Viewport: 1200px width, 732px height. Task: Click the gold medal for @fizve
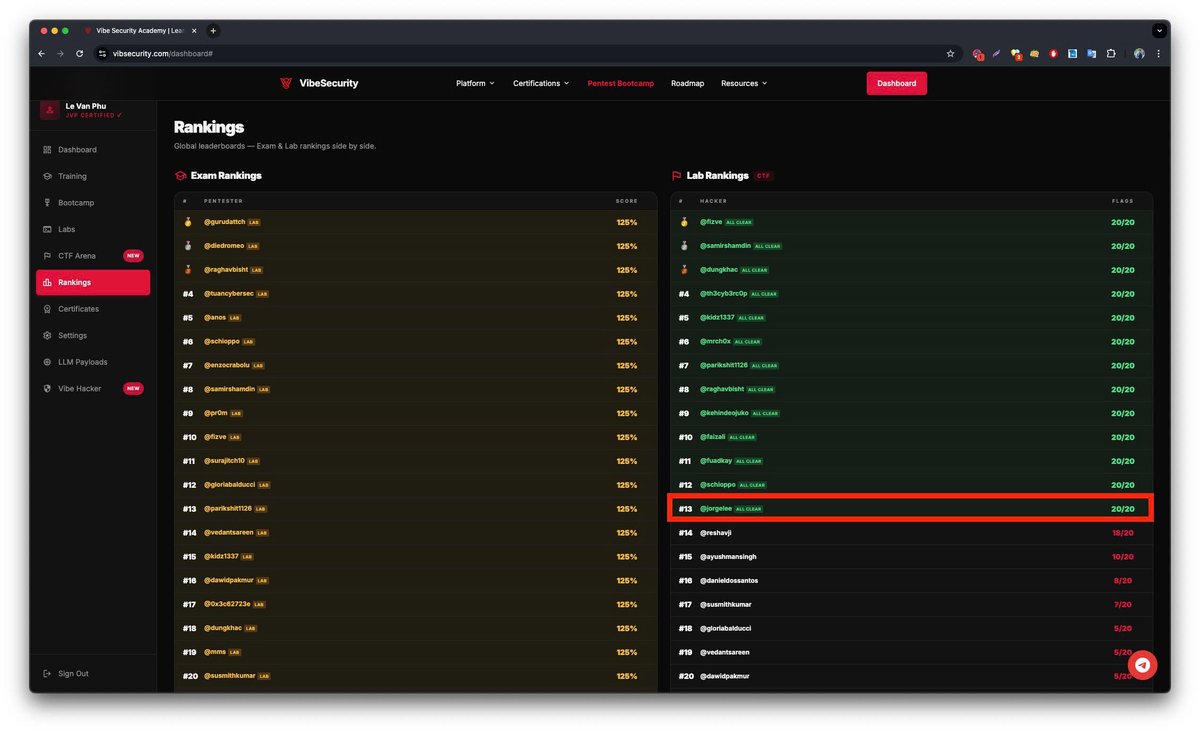[684, 222]
